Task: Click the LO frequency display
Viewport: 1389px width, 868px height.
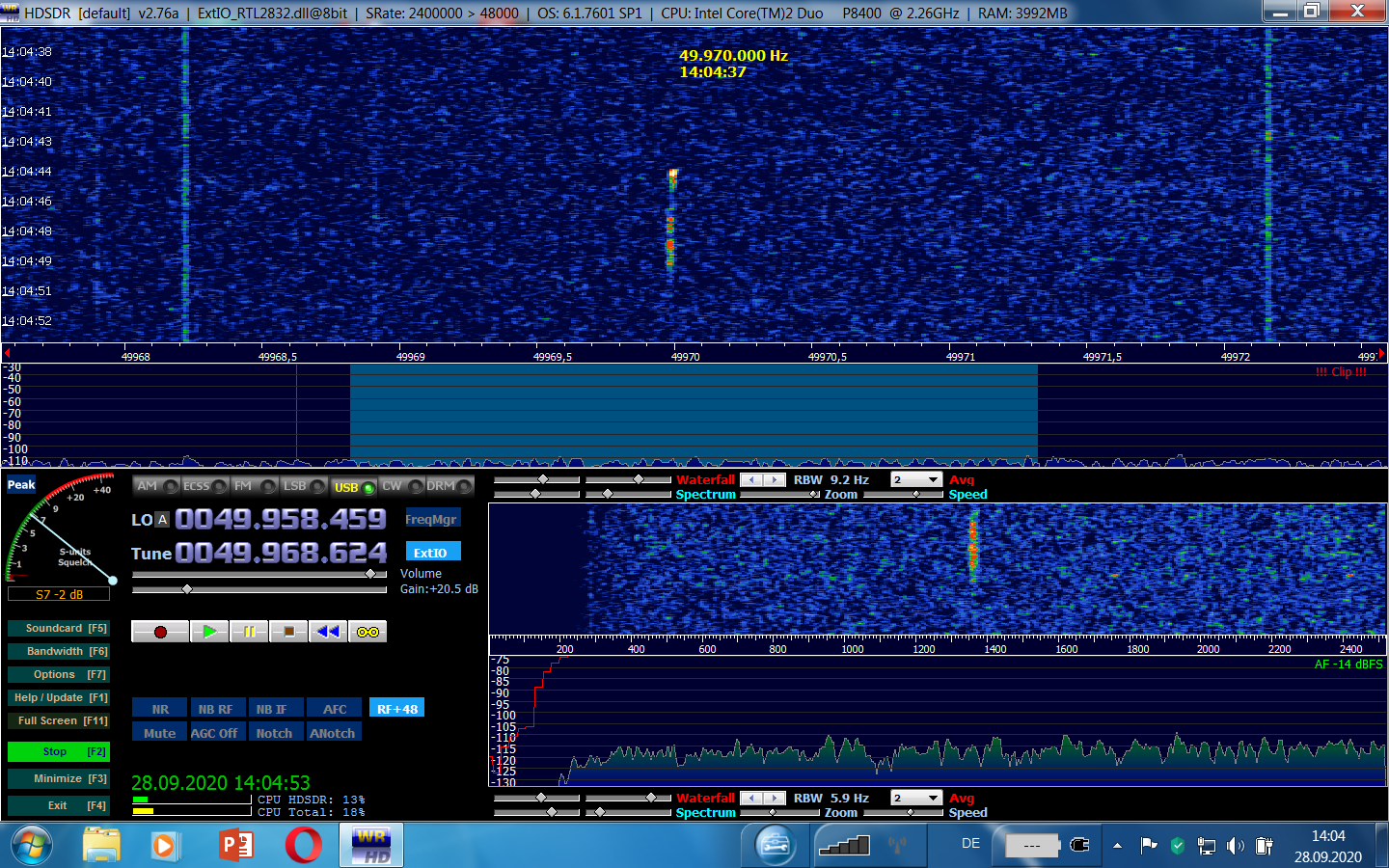Action: tap(281, 519)
